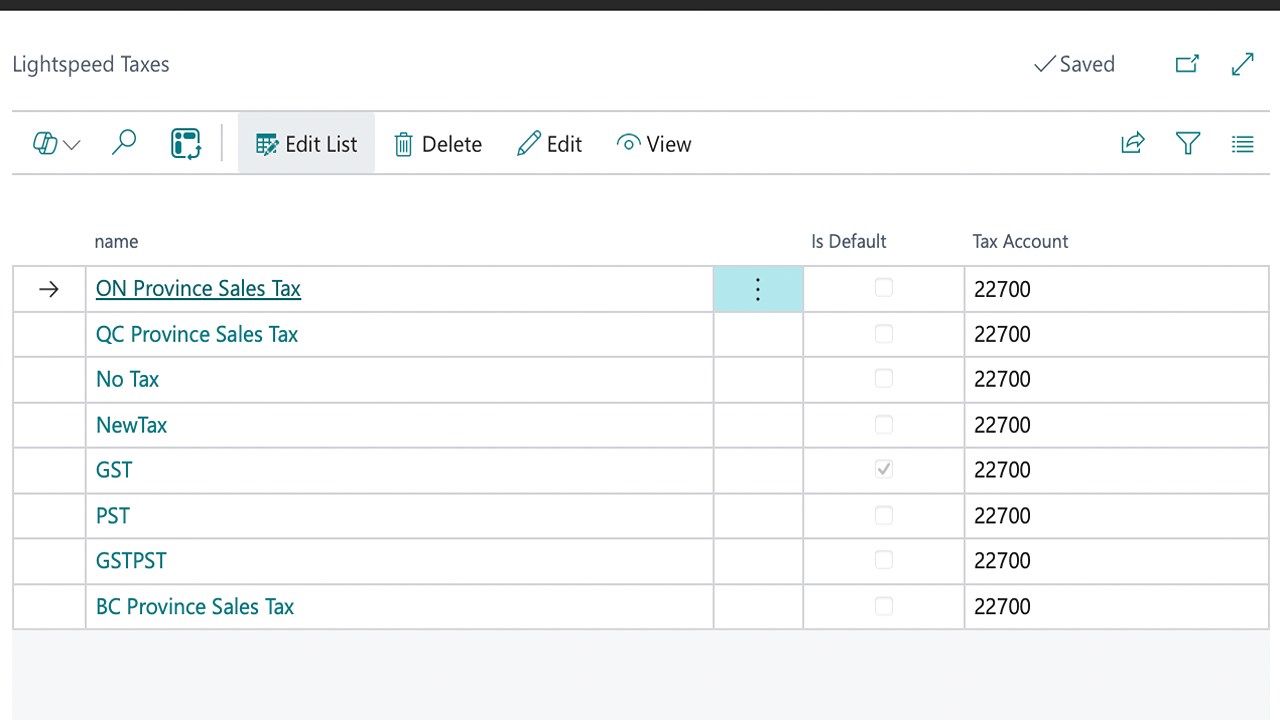Show more options for ON Province Sales Tax
Screen dimensions: 1280x720
point(758,289)
